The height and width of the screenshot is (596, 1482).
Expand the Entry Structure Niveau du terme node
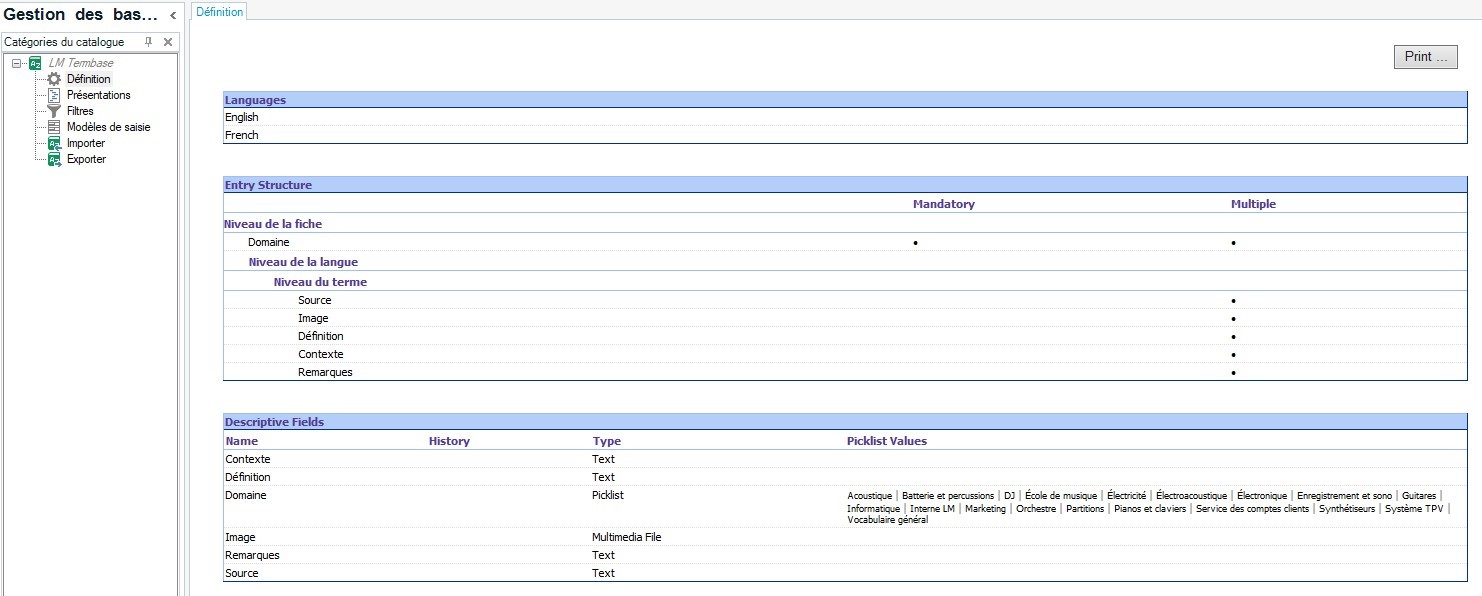(x=319, y=281)
